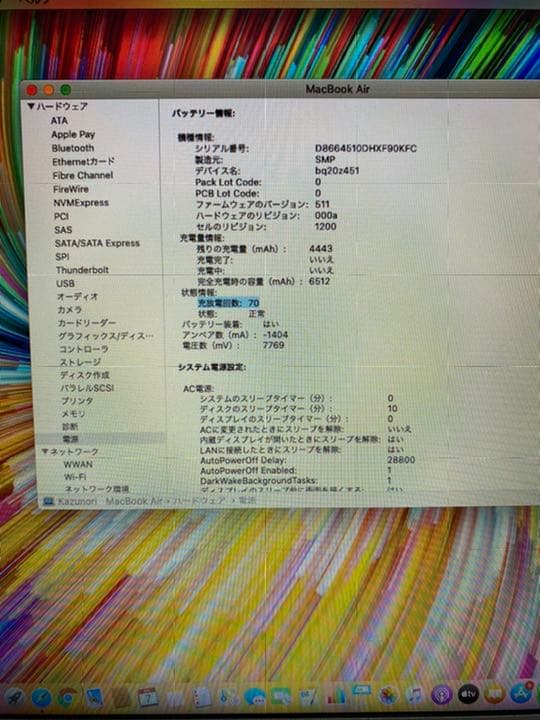540x720 pixels.
Task: Select NVMExpress in the sidebar
Action: point(81,203)
